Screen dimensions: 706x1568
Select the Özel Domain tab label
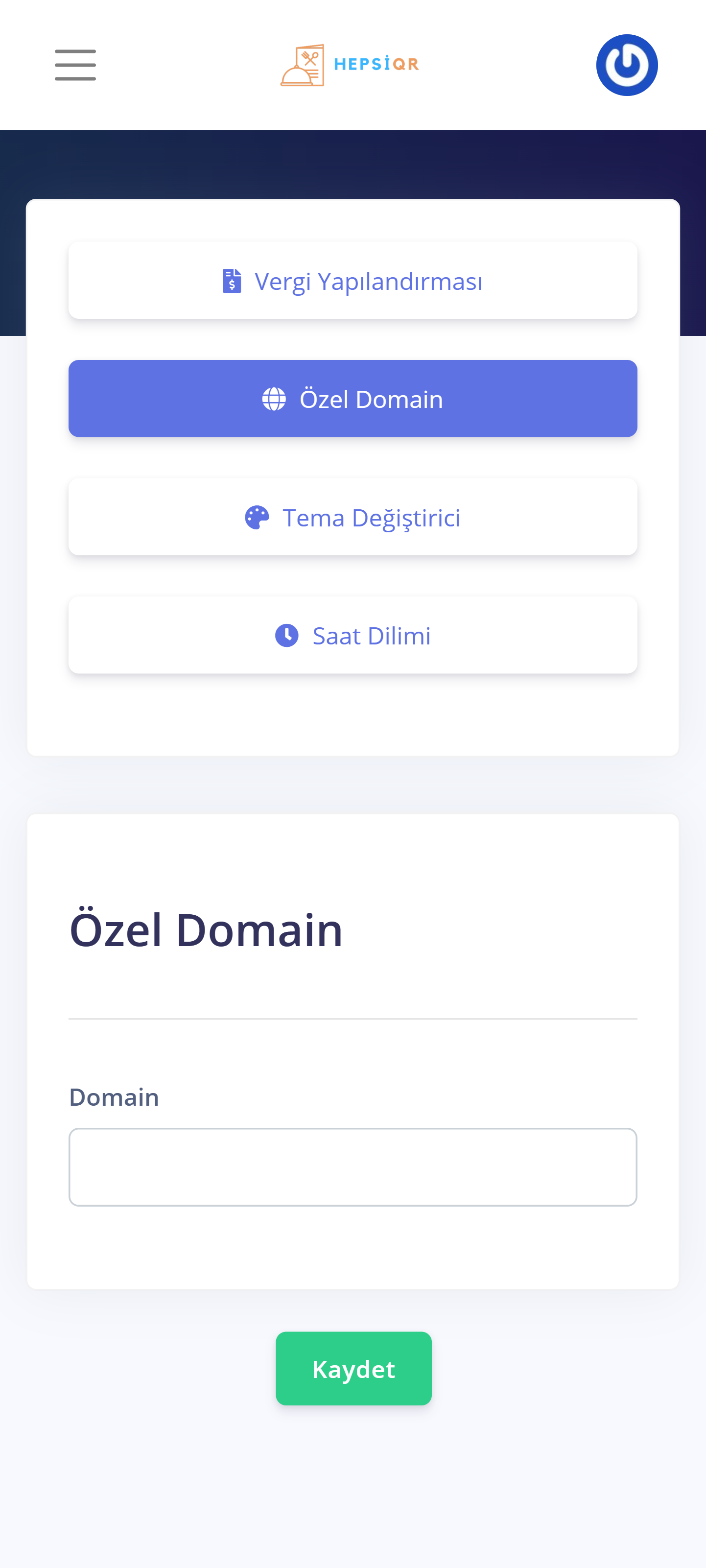(371, 399)
